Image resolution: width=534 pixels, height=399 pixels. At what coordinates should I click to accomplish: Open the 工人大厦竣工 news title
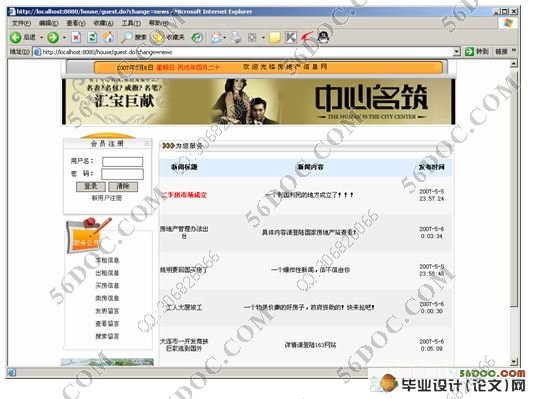coord(184,307)
